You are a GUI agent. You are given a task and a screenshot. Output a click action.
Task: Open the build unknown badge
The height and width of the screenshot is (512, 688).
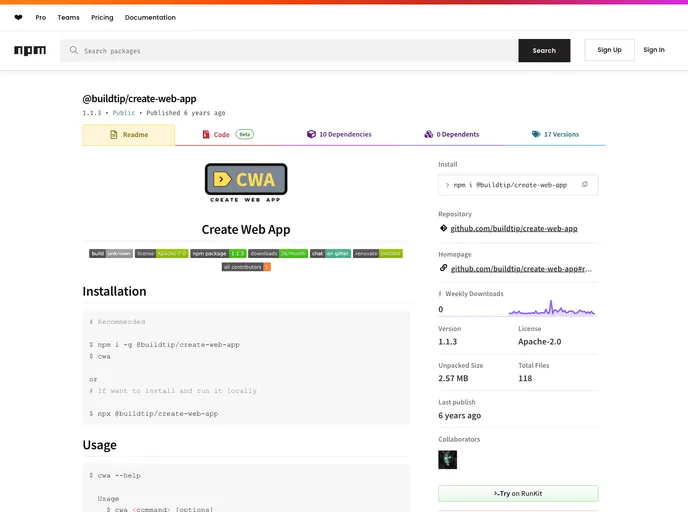tap(111, 254)
